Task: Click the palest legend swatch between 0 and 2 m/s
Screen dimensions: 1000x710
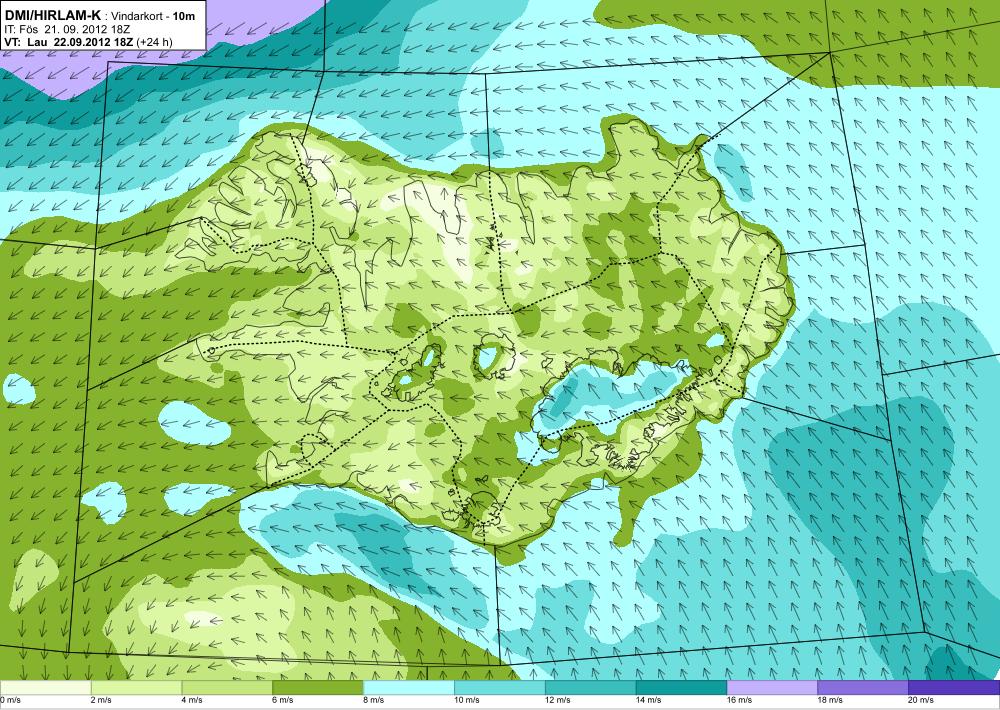Action: coord(45,688)
